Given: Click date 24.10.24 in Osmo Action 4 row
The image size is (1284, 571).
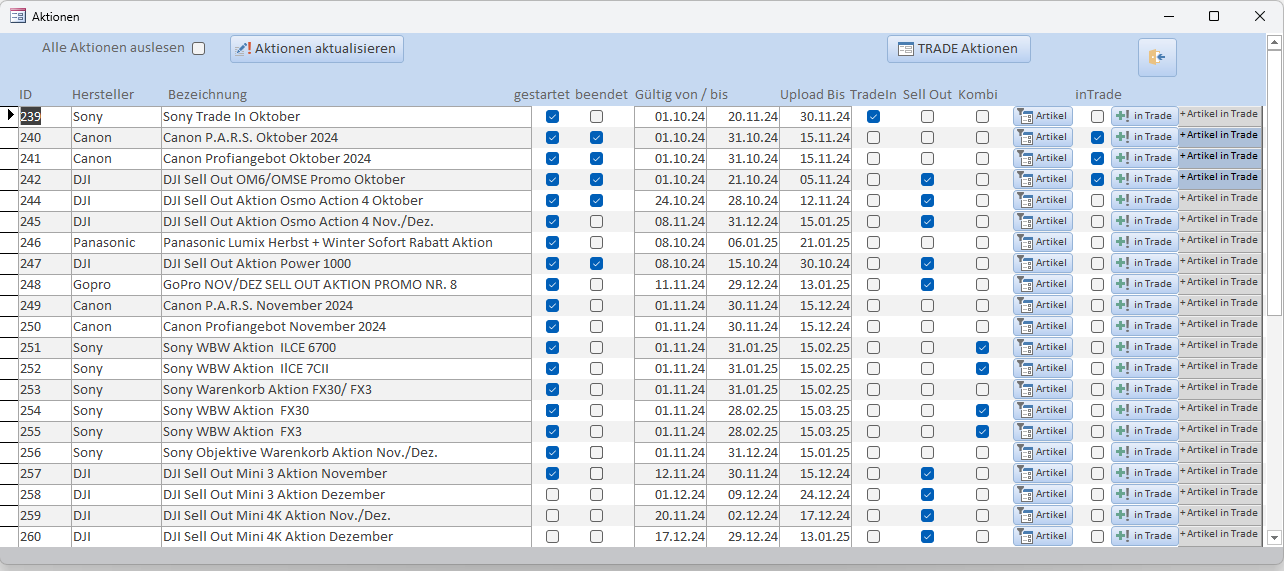Looking at the screenshot, I should [670, 200].
